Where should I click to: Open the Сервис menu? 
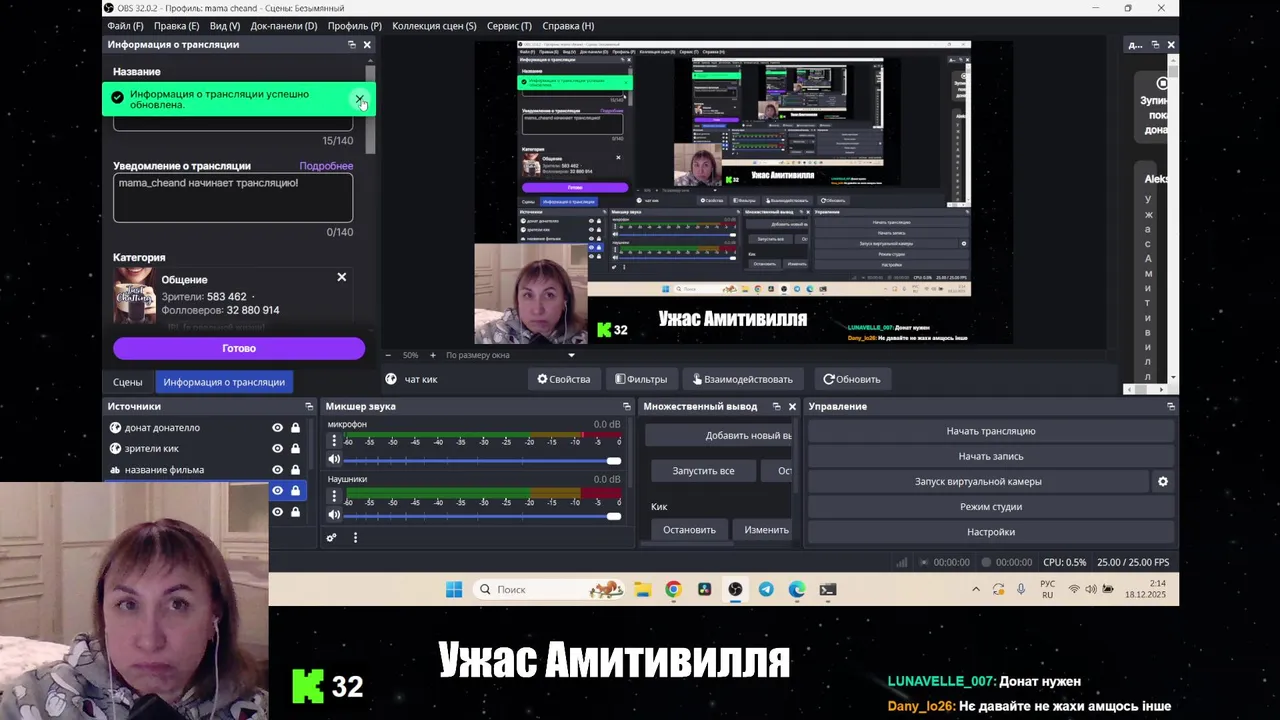(x=509, y=26)
